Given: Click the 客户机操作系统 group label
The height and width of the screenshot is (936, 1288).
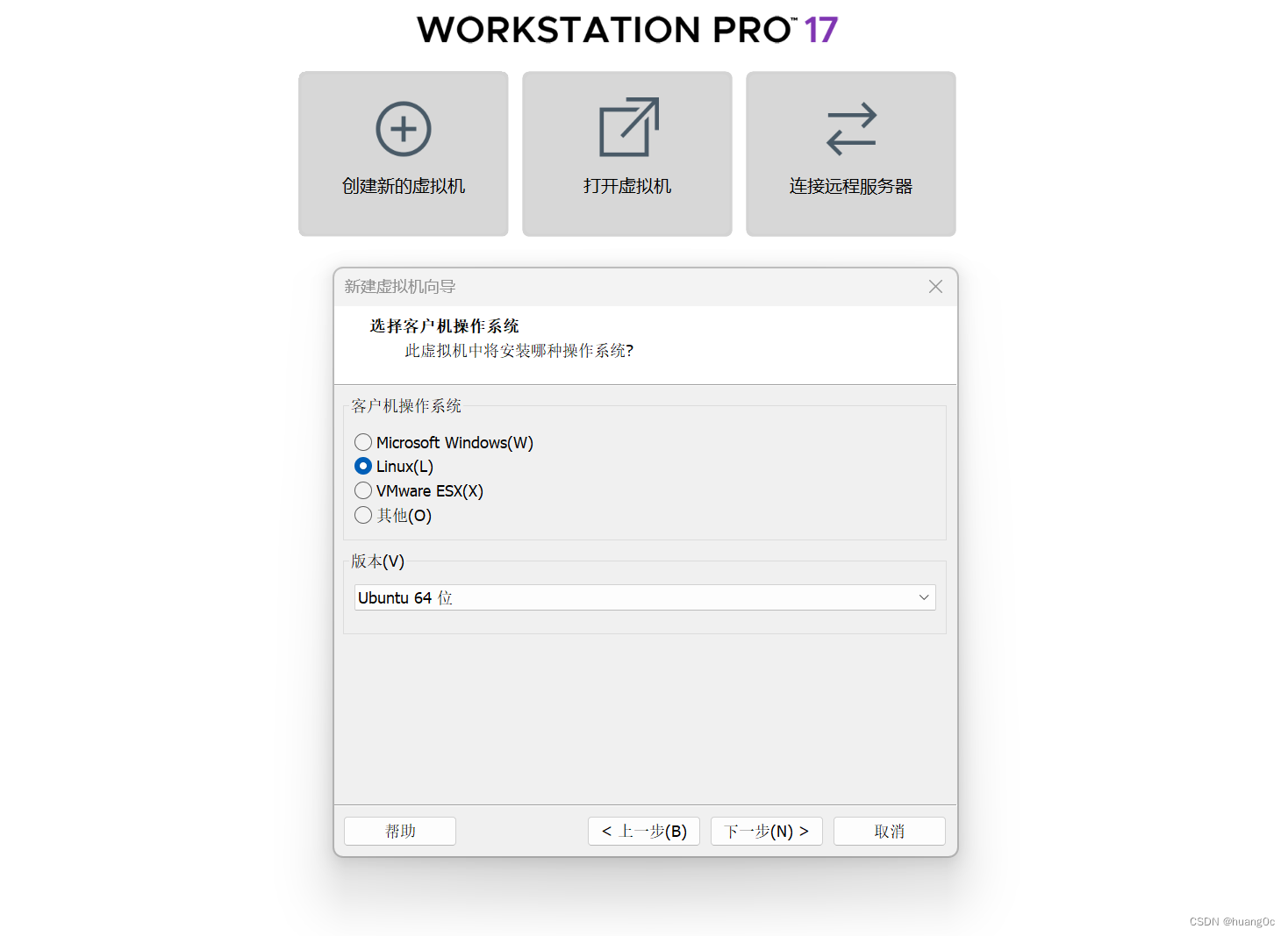Looking at the screenshot, I should click(406, 406).
